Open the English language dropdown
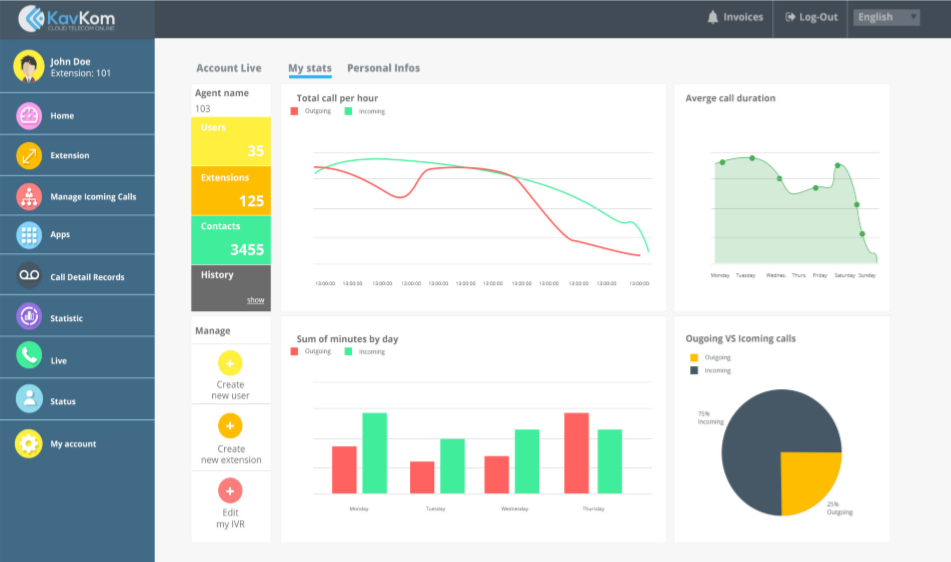The height and width of the screenshot is (562, 951). 886,17
